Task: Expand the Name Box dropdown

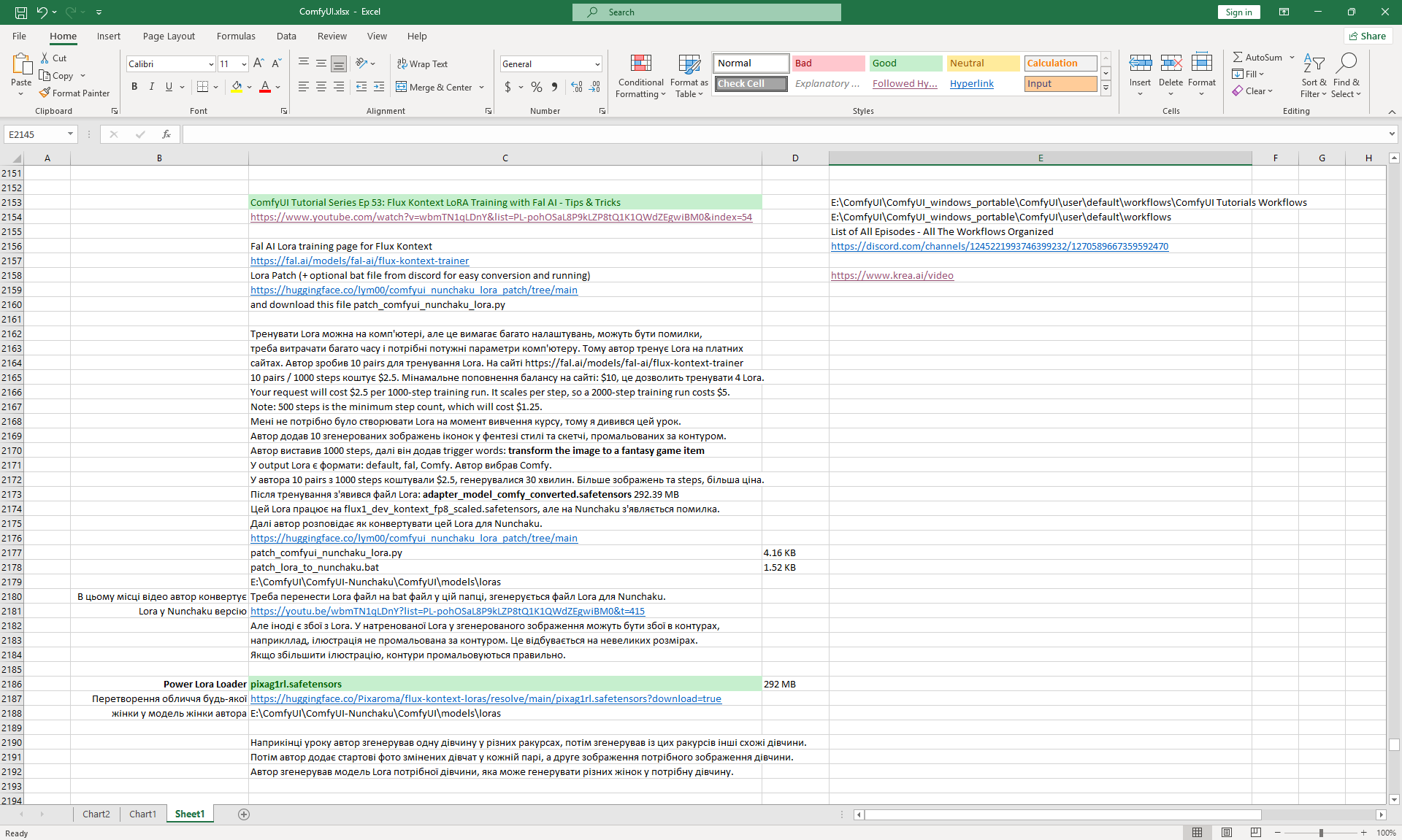Action: click(x=70, y=134)
